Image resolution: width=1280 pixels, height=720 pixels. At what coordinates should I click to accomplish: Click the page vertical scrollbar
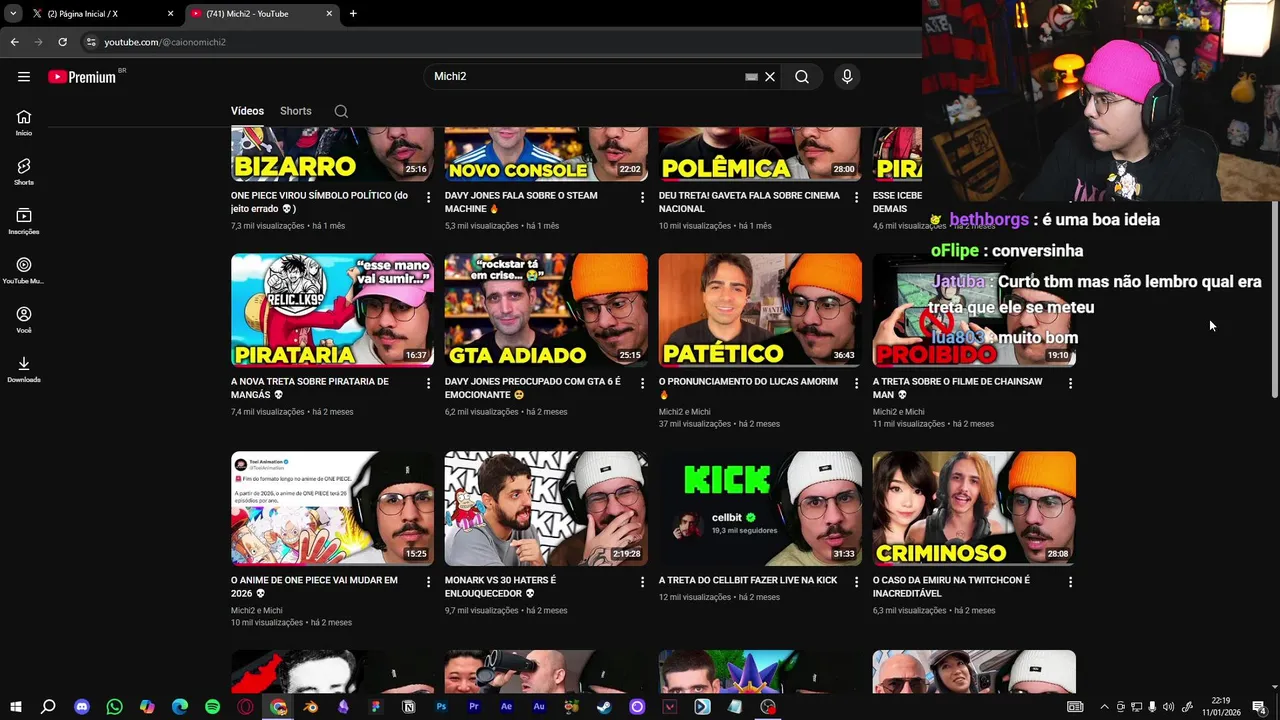[1274, 298]
